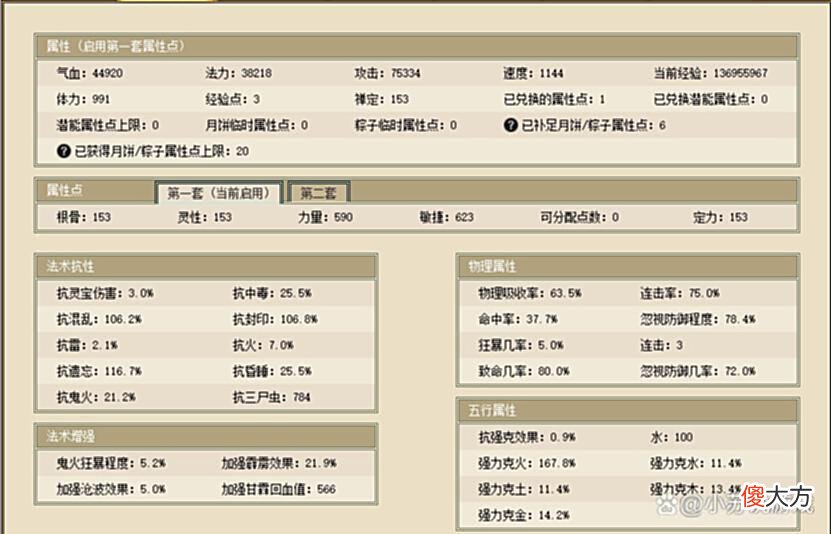Select the 根骨: 153 attribute
831x534 pixels.
pos(84,217)
